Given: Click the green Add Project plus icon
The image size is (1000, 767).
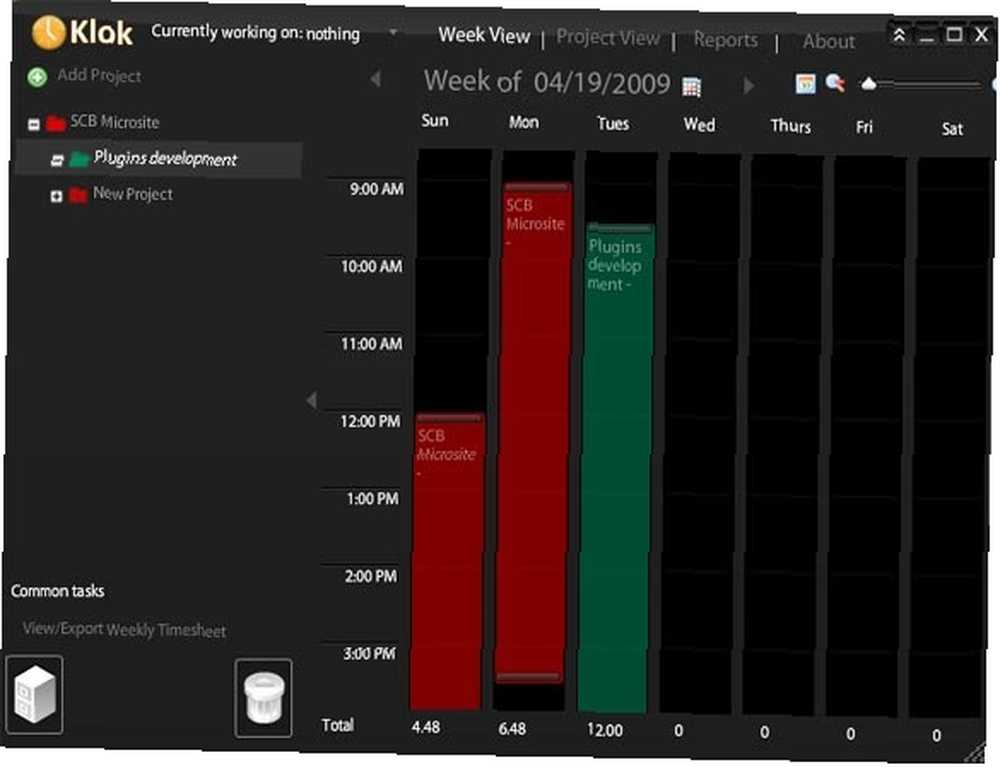Looking at the screenshot, I should pos(37,77).
